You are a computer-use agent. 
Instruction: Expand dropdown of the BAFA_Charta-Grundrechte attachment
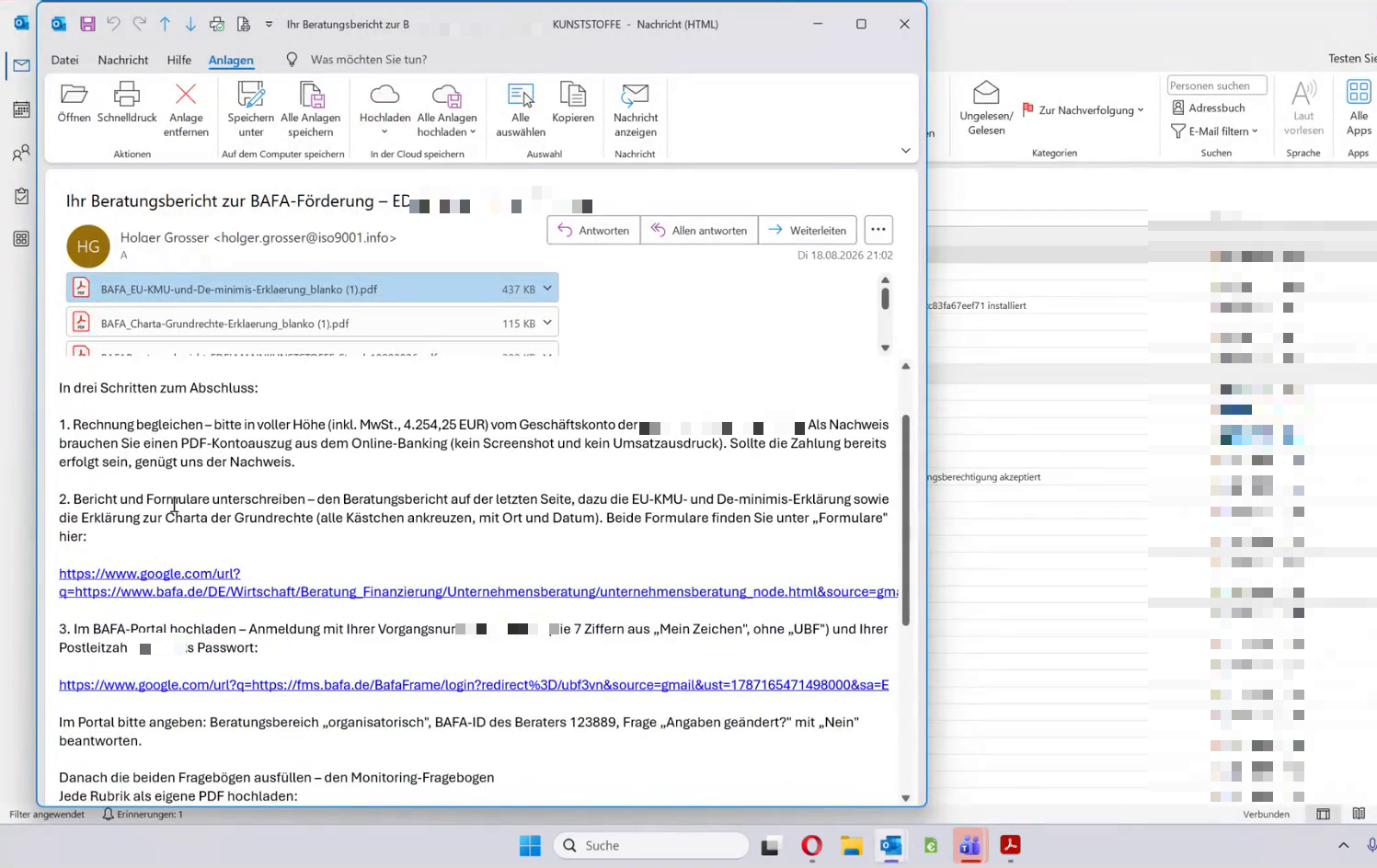coord(547,323)
